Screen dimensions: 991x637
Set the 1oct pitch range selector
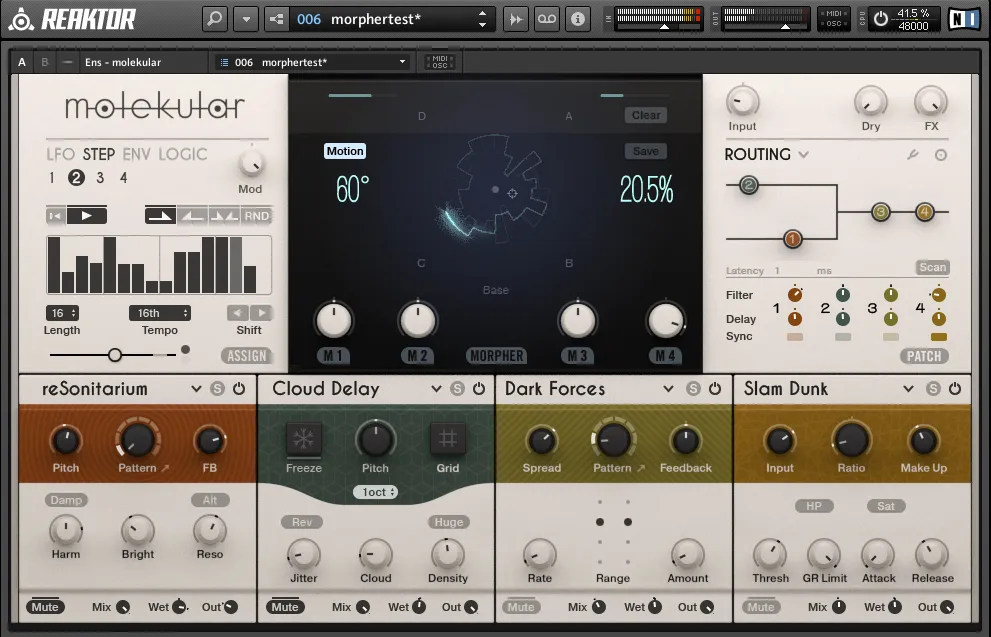375,492
